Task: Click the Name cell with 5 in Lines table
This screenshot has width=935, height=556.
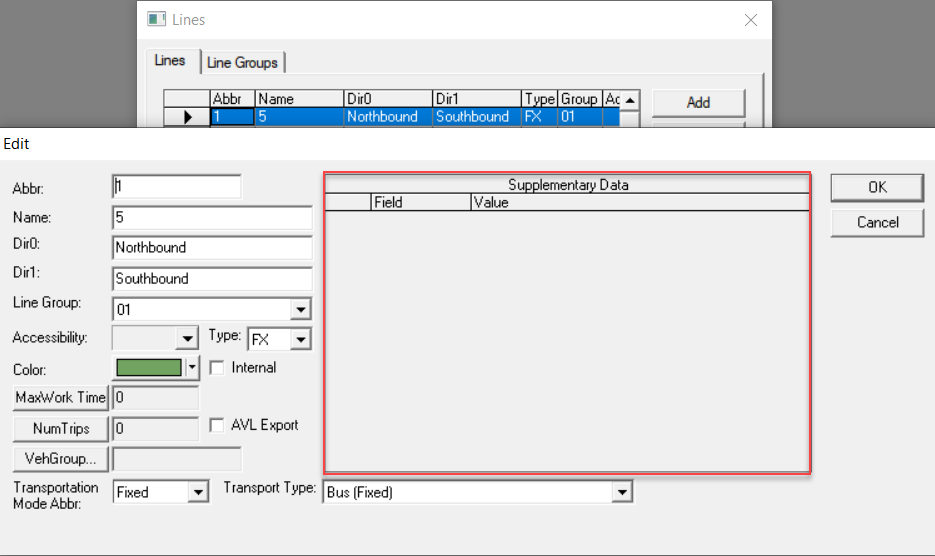Action: [x=299, y=117]
